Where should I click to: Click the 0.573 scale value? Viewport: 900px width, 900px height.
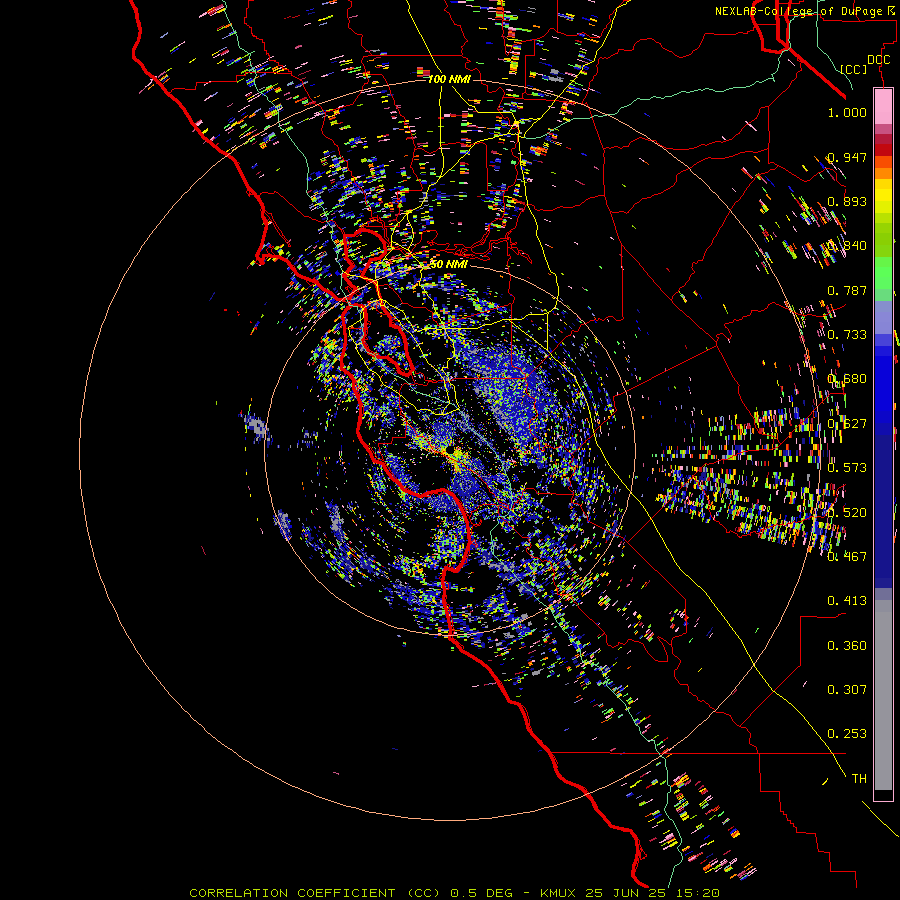[x=847, y=468]
